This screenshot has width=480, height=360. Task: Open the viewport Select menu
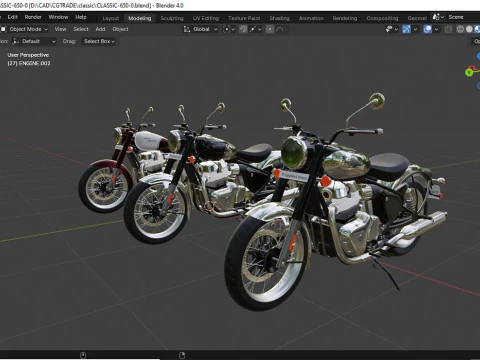pyautogui.click(x=81, y=29)
